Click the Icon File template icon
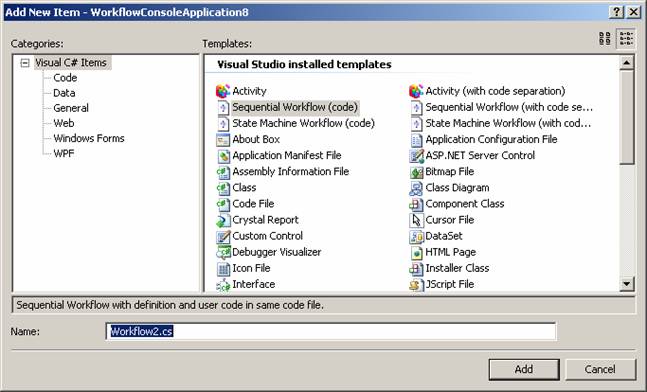This screenshot has height=392, width=647. coord(223,268)
